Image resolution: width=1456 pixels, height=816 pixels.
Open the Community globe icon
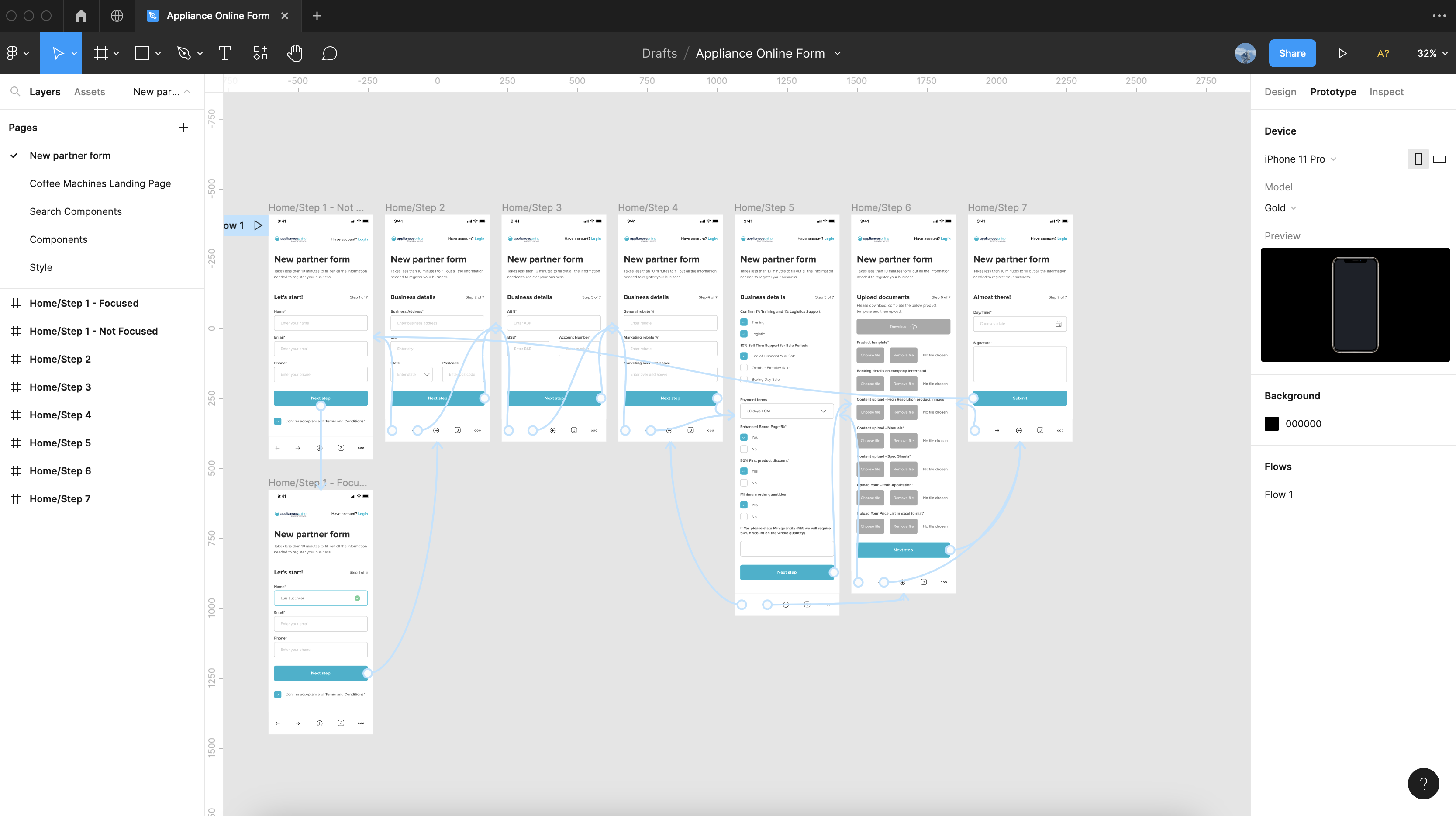click(x=117, y=16)
